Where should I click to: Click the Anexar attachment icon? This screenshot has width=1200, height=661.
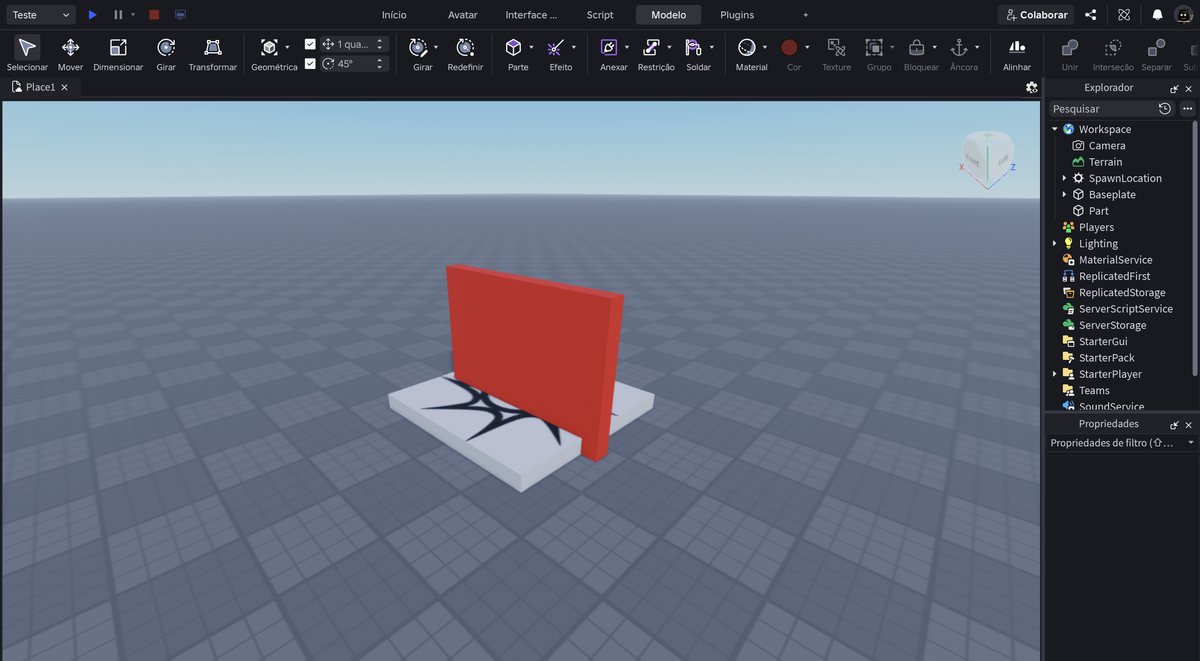[609, 48]
